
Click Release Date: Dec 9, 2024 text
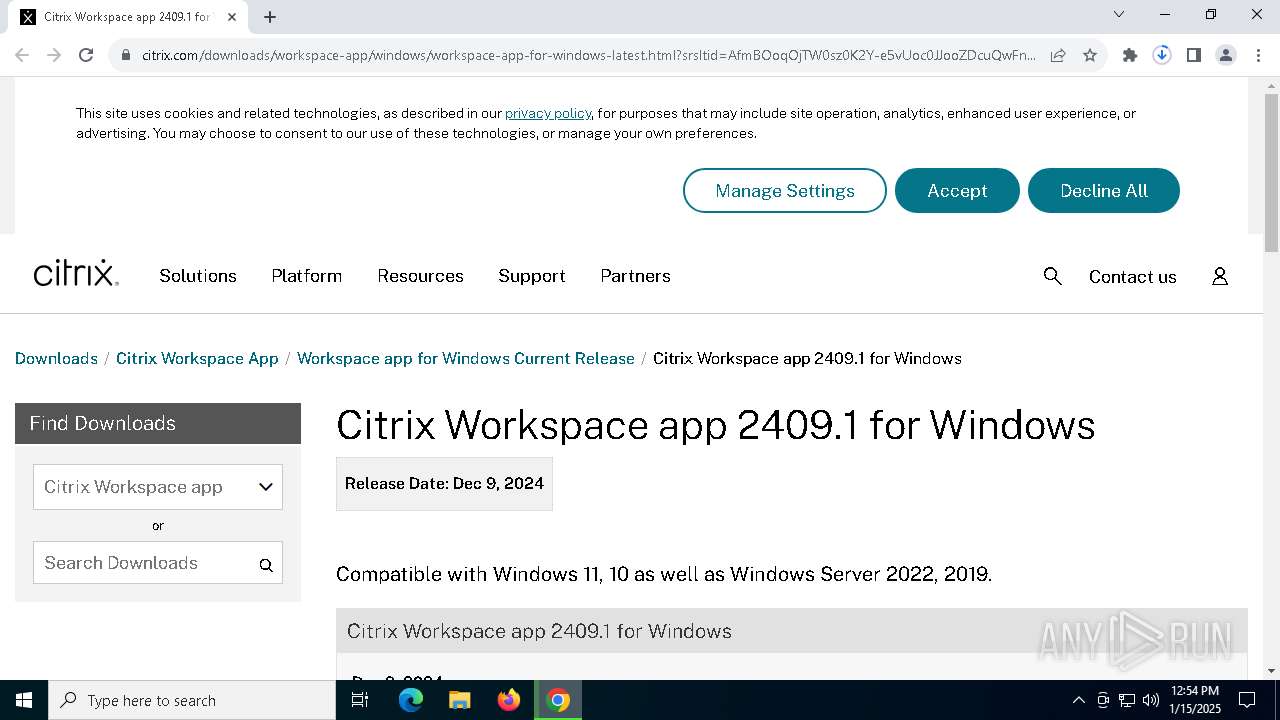(444, 483)
